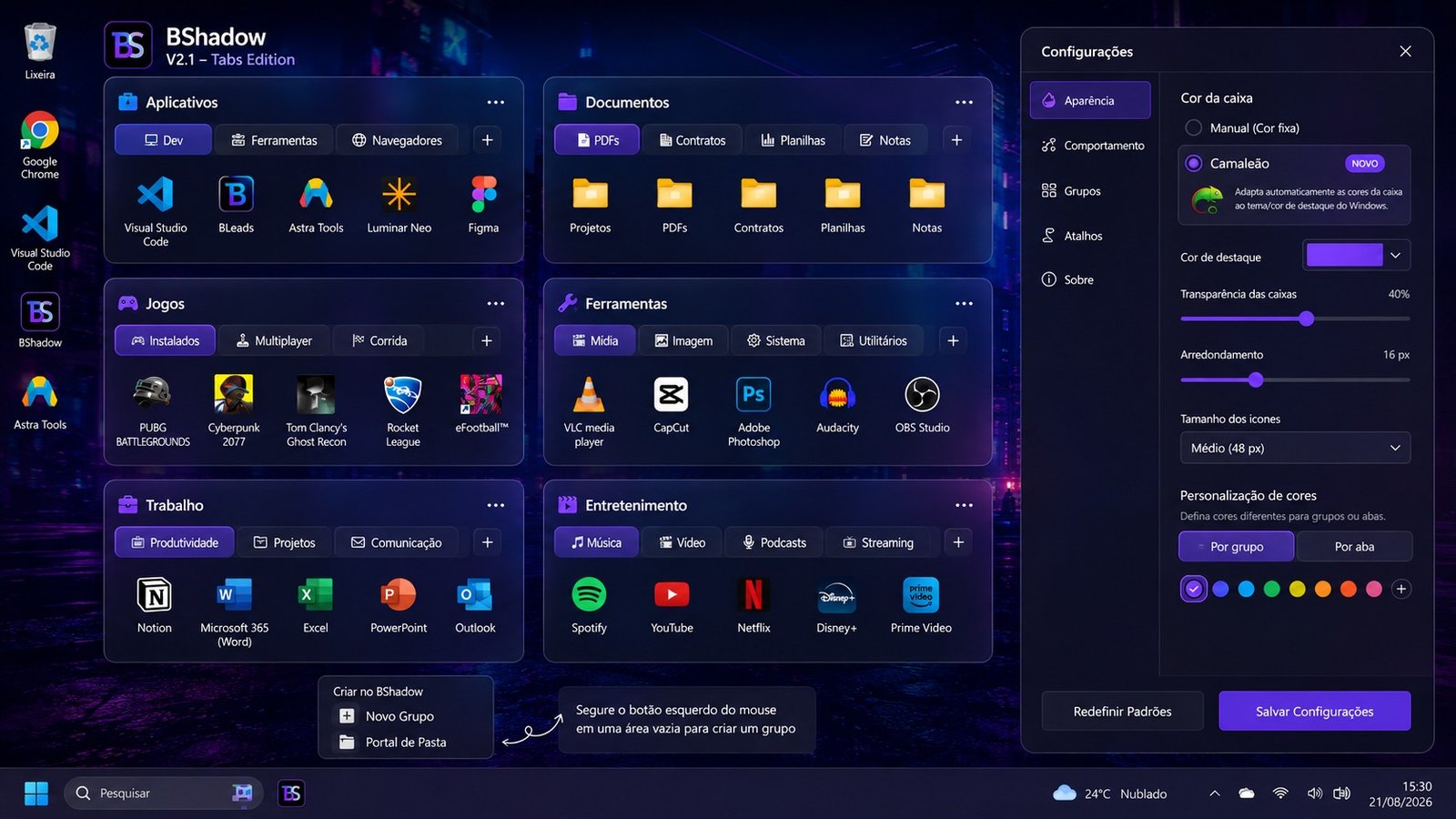This screenshot has height=819, width=1456.
Task: Open Comportamento settings section
Action: (x=1092, y=146)
